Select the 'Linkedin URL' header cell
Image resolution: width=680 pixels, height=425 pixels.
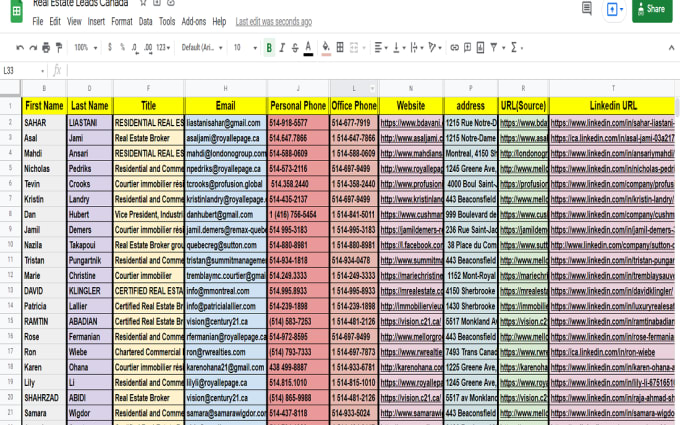(x=613, y=105)
